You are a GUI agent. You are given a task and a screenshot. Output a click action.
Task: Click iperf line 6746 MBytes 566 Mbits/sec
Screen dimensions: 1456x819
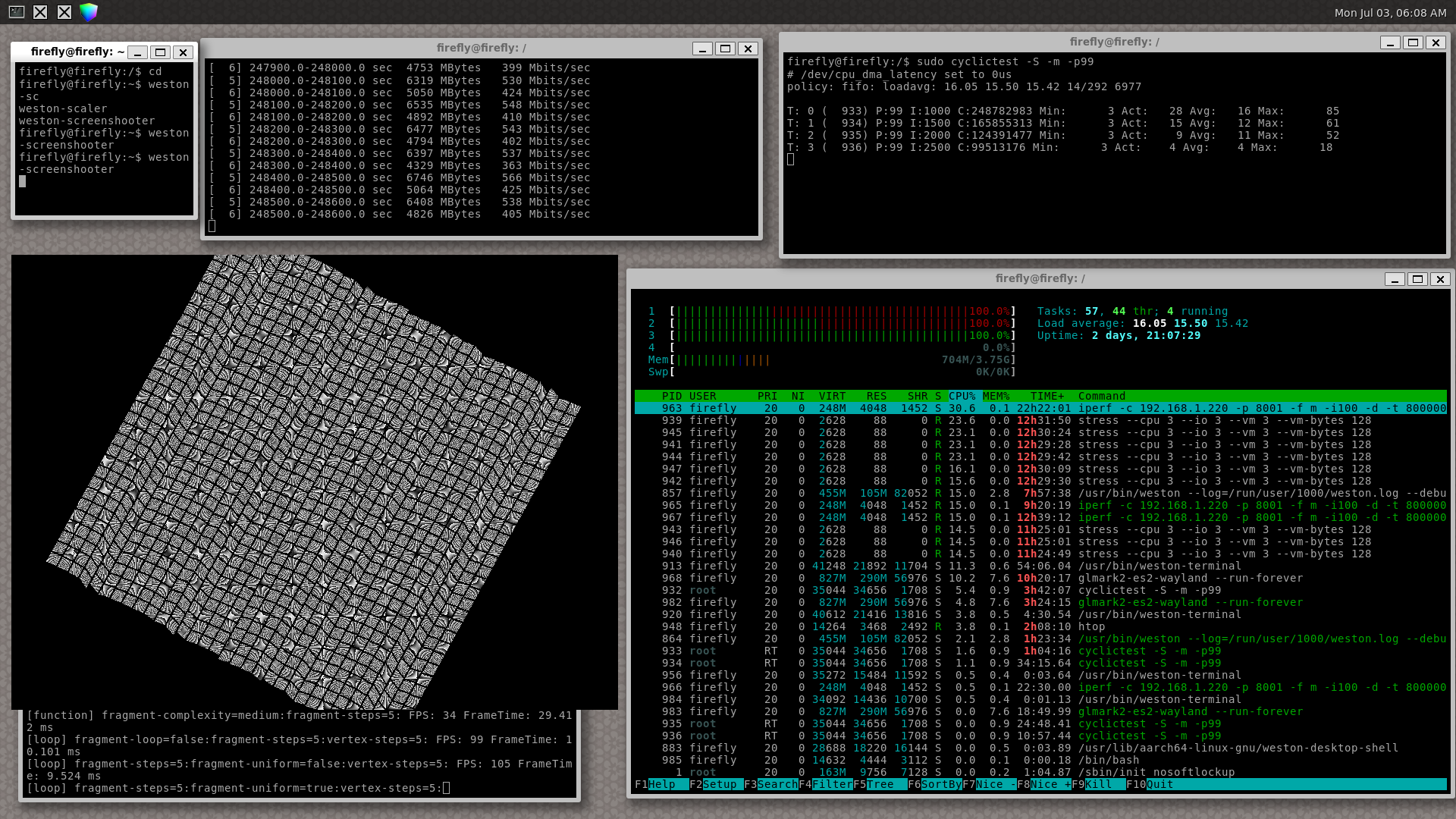(x=400, y=177)
